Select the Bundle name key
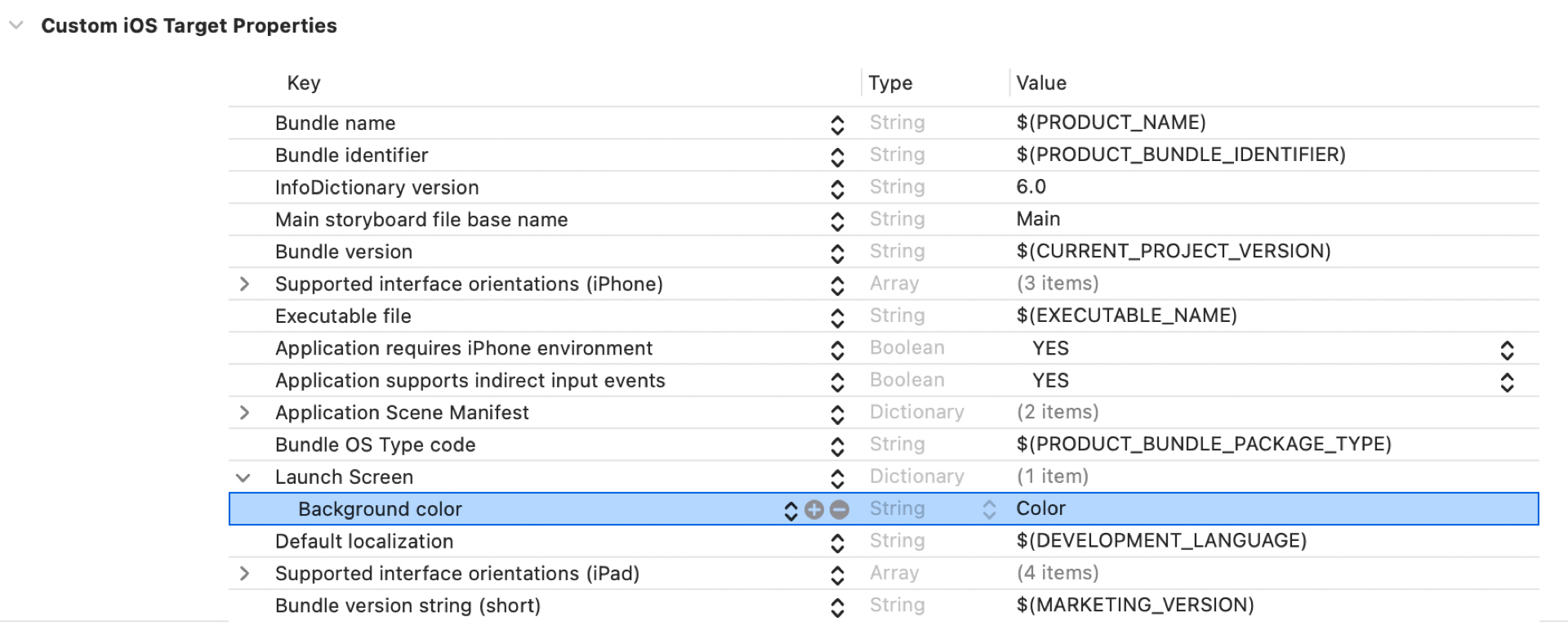The width and height of the screenshot is (1568, 635). pyautogui.click(x=335, y=123)
